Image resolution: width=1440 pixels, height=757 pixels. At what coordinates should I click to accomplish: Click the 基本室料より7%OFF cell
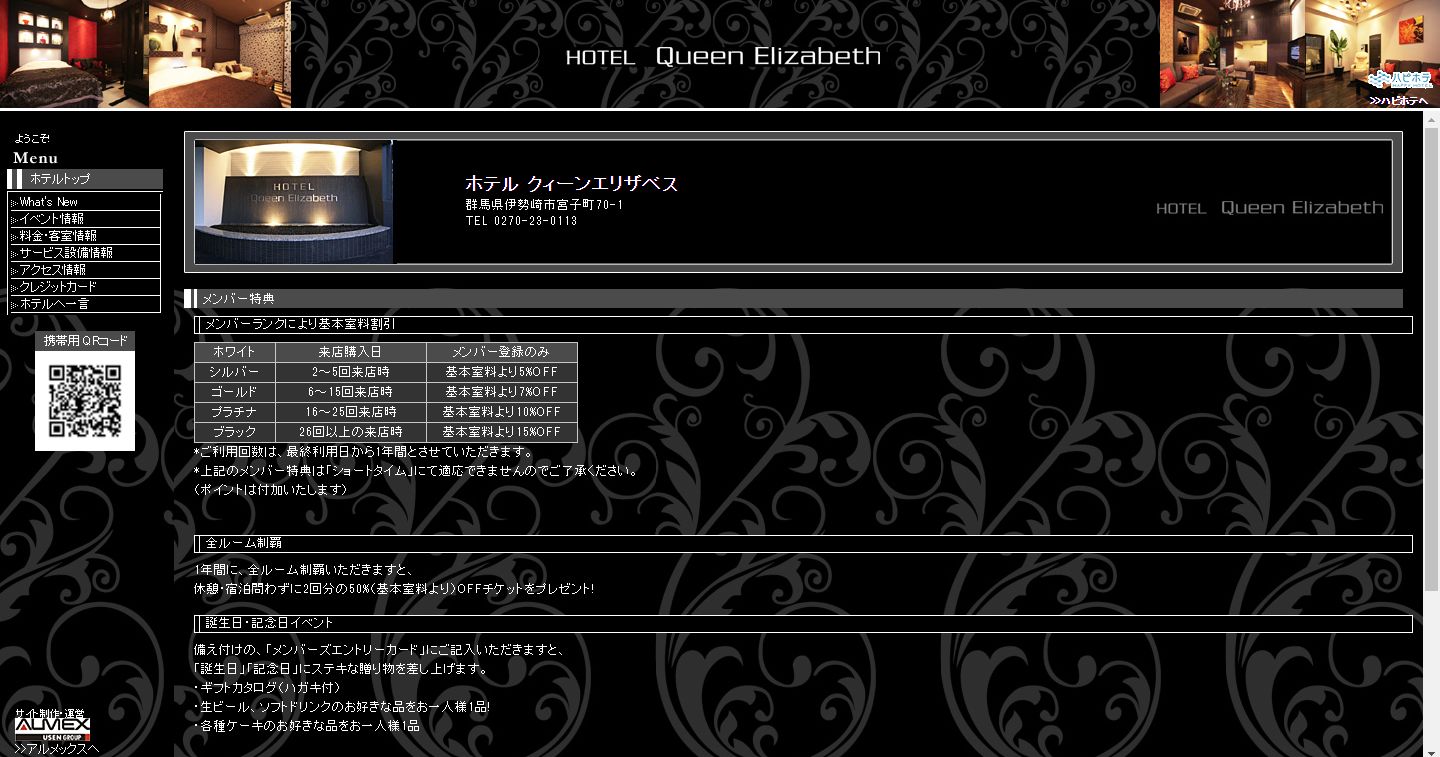click(x=502, y=392)
